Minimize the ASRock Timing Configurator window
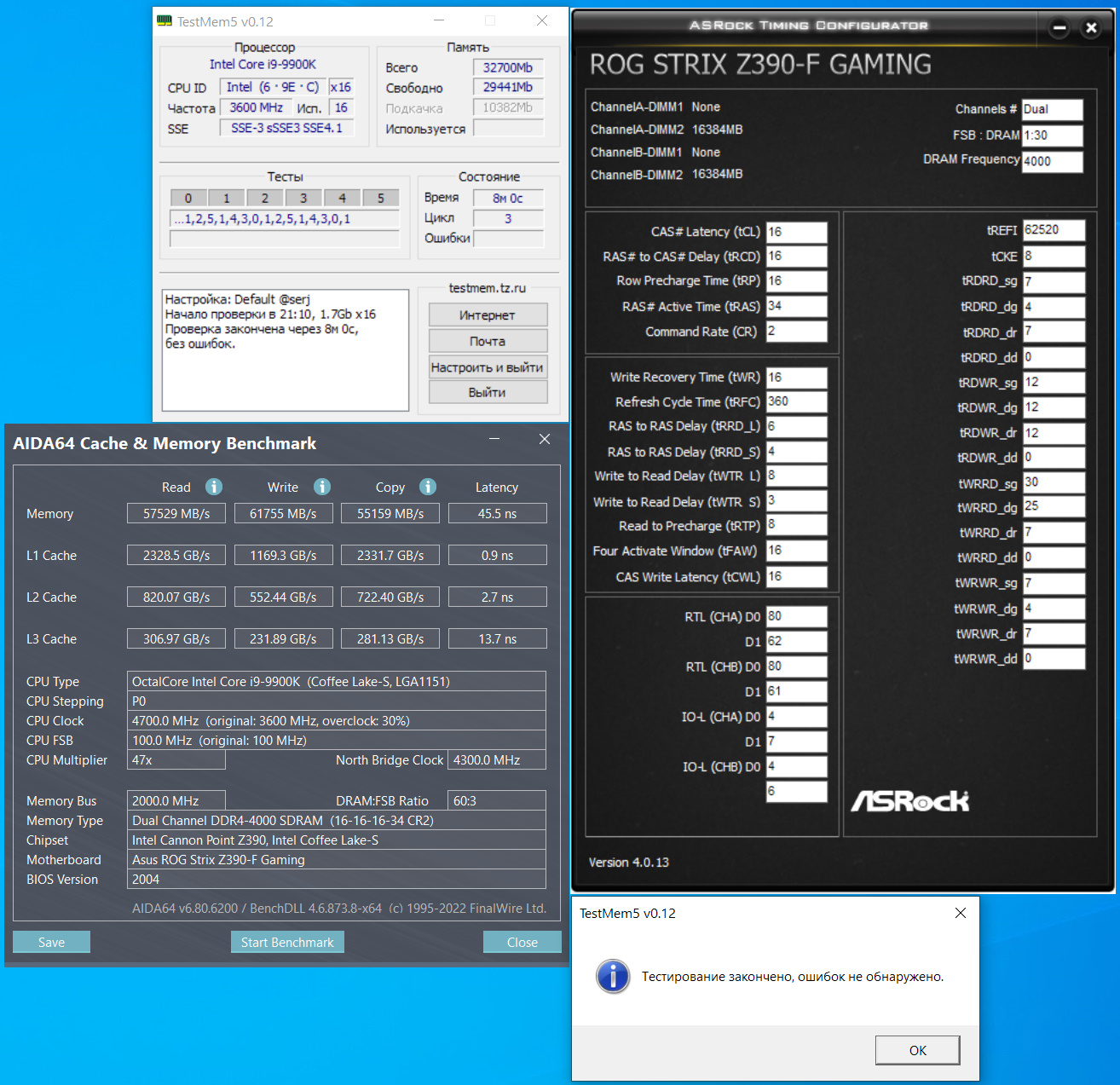Screen dimensions: 1120x1085 click(x=1059, y=28)
